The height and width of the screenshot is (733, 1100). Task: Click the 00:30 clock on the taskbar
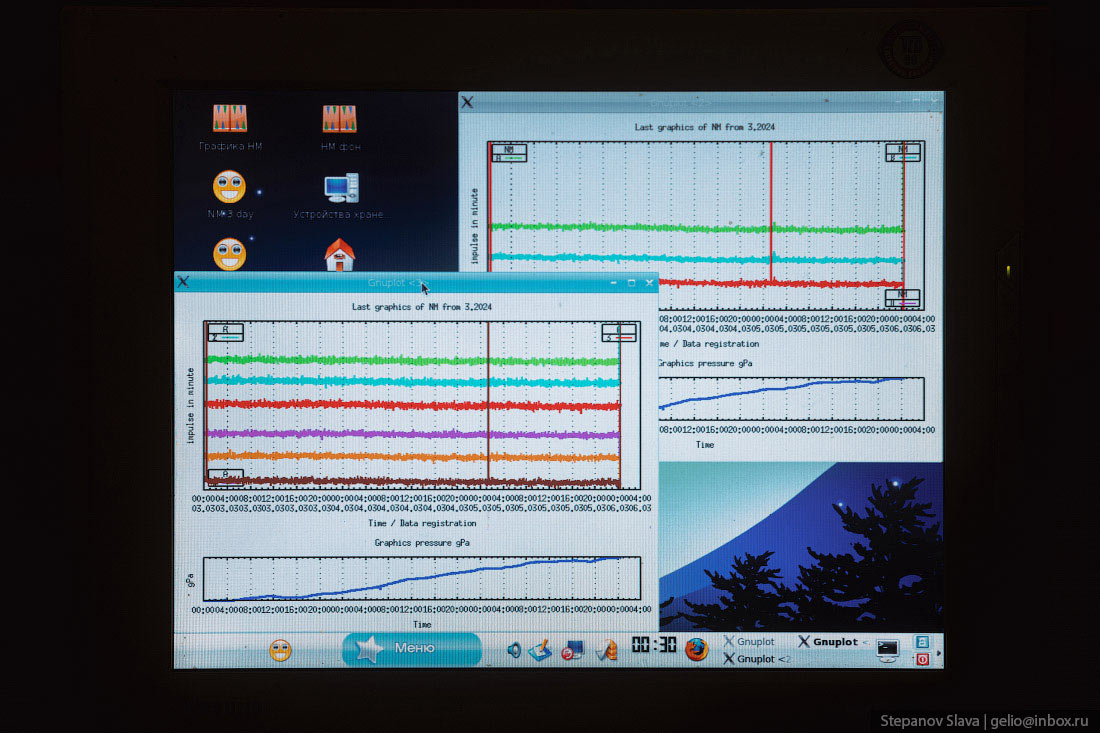pos(654,646)
